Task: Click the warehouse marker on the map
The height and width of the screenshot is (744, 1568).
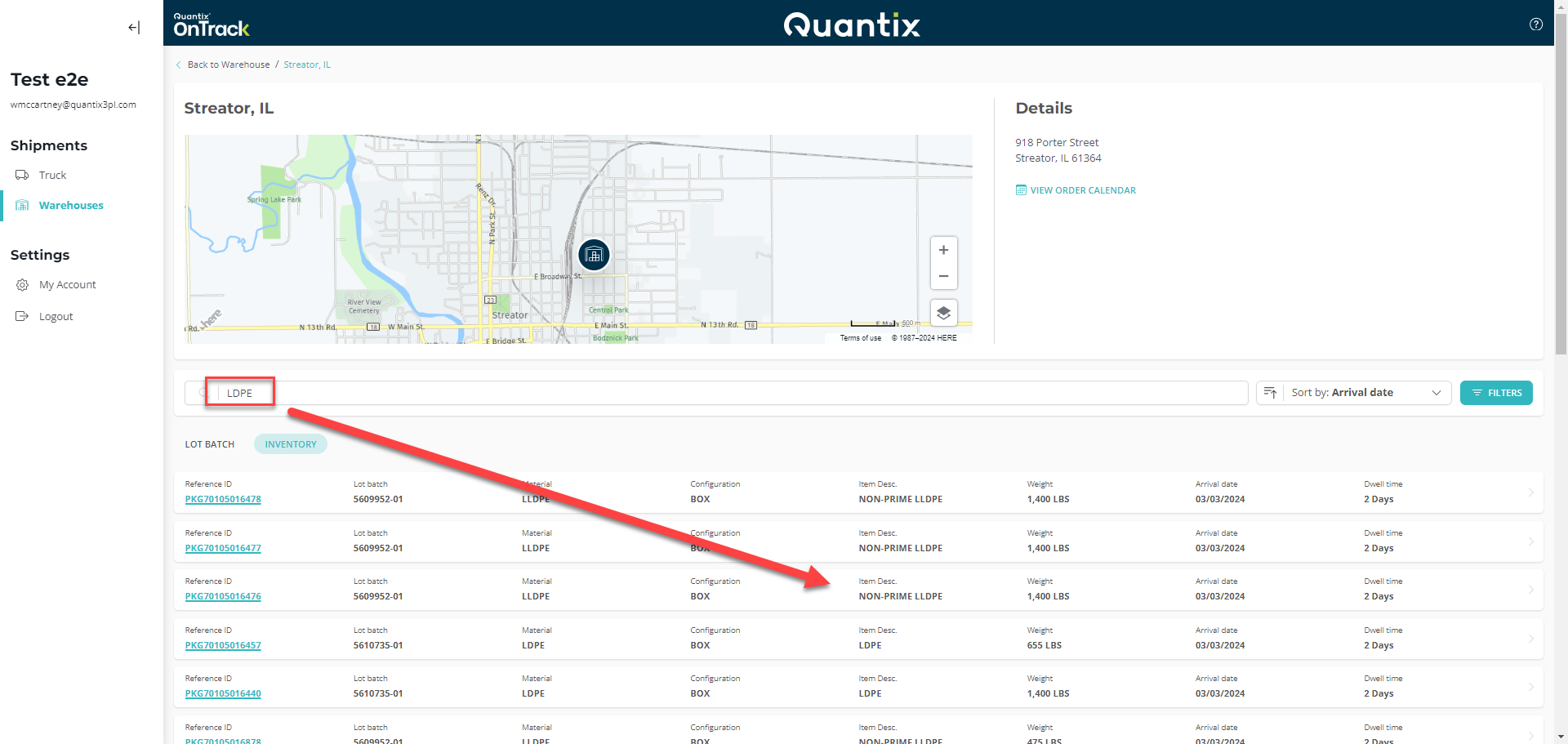Action: (594, 255)
